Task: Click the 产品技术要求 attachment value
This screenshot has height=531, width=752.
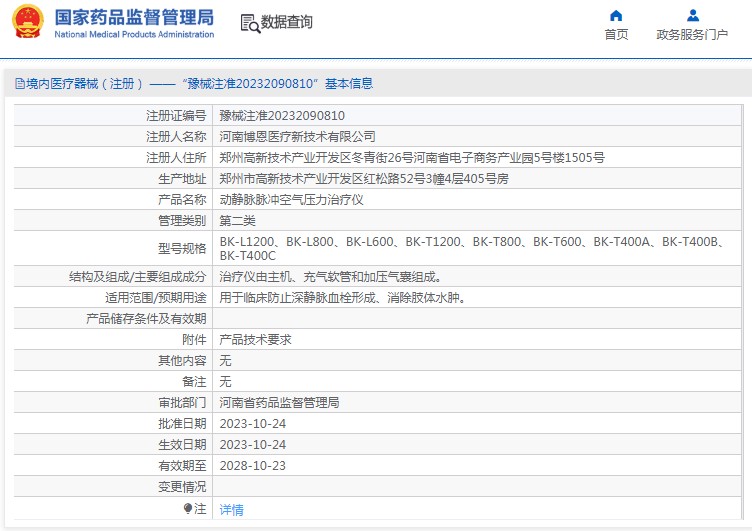Action: point(255,340)
